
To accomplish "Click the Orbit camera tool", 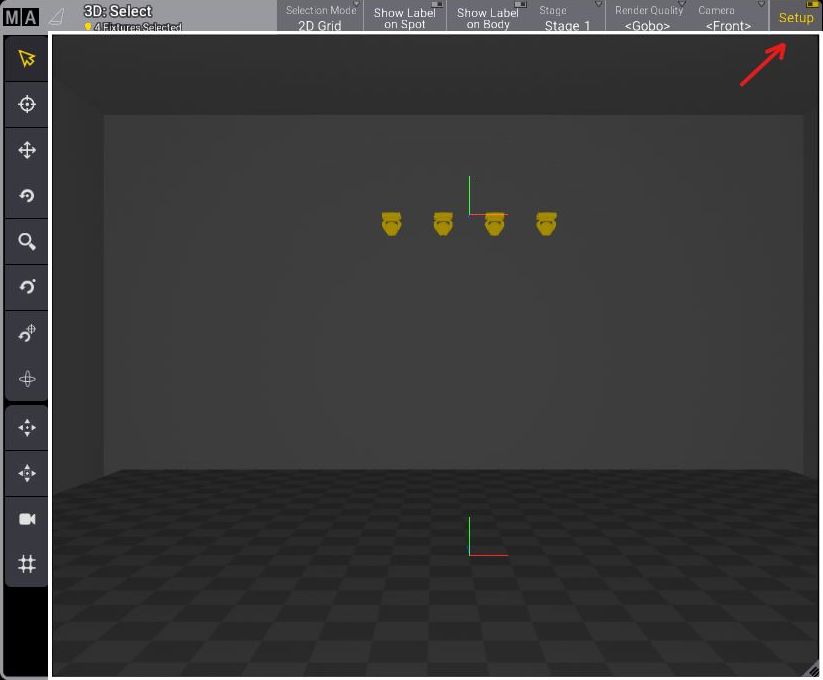I will [x=27, y=287].
